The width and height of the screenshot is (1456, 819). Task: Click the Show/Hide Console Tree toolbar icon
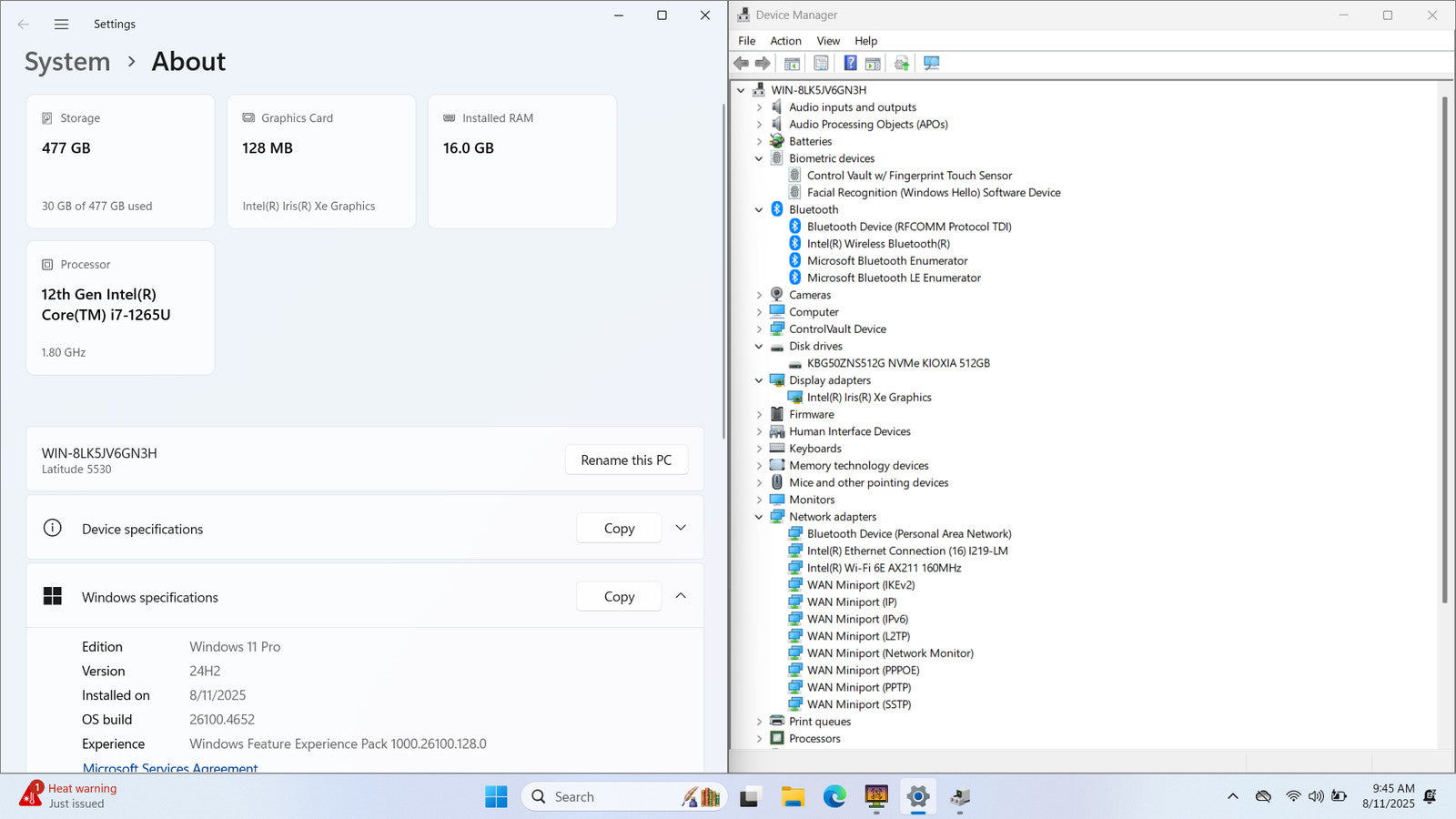coord(792,64)
